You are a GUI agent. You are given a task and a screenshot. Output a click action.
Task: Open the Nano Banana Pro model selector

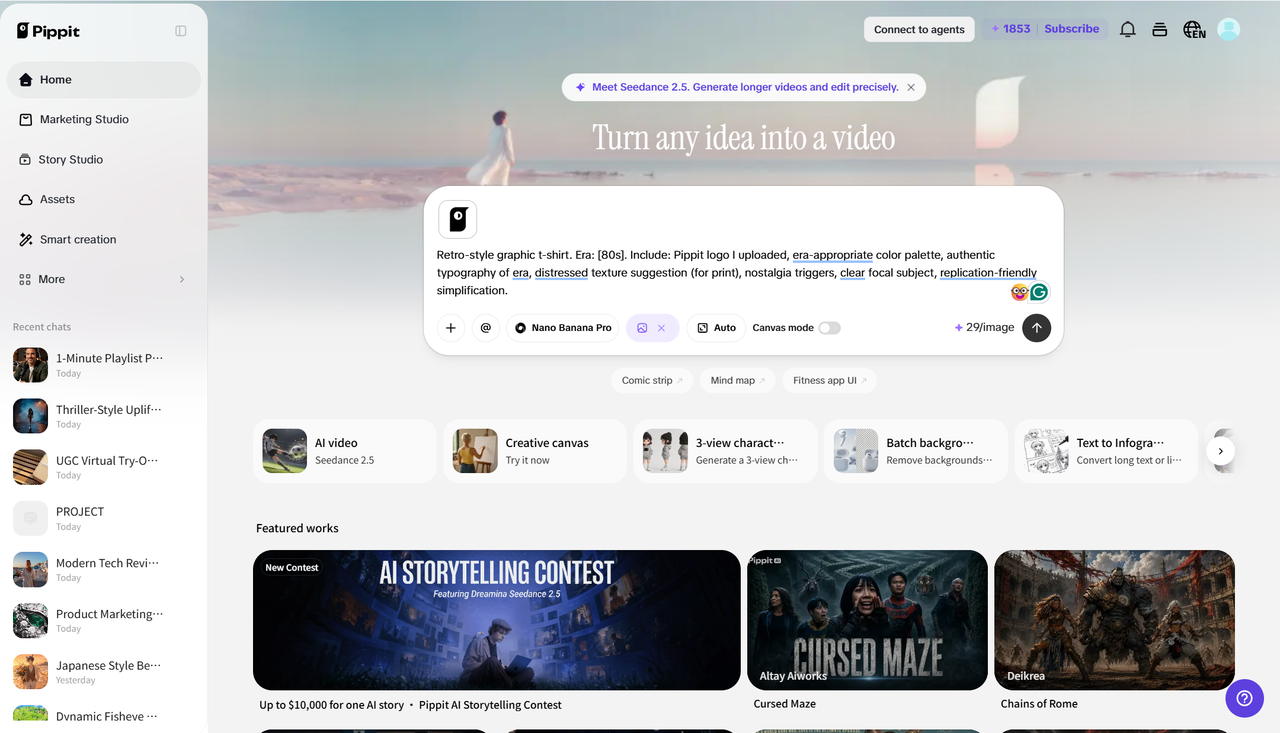[x=563, y=328]
